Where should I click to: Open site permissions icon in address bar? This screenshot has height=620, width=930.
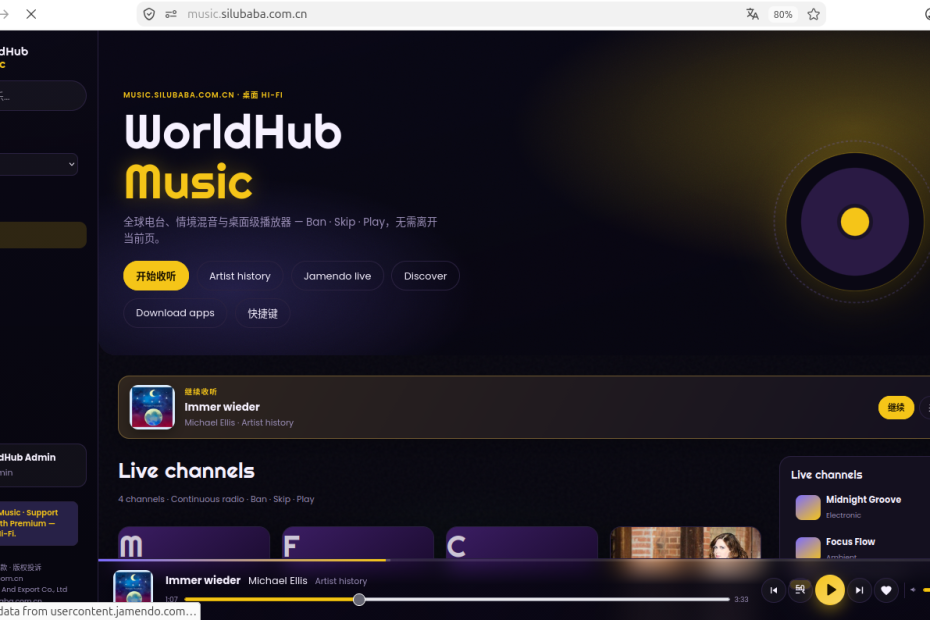tap(171, 14)
